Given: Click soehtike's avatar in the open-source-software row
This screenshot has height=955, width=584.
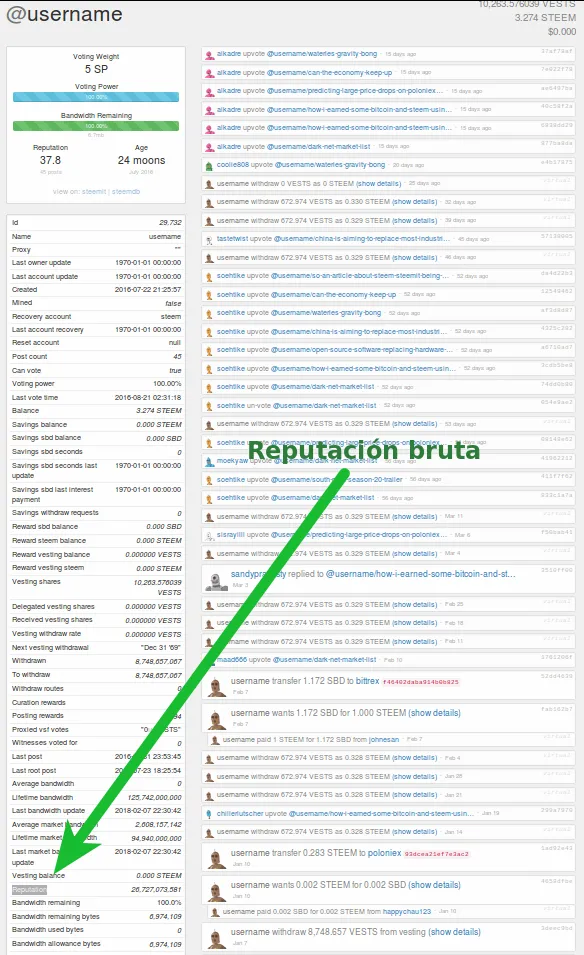Looking at the screenshot, I should [209, 351].
